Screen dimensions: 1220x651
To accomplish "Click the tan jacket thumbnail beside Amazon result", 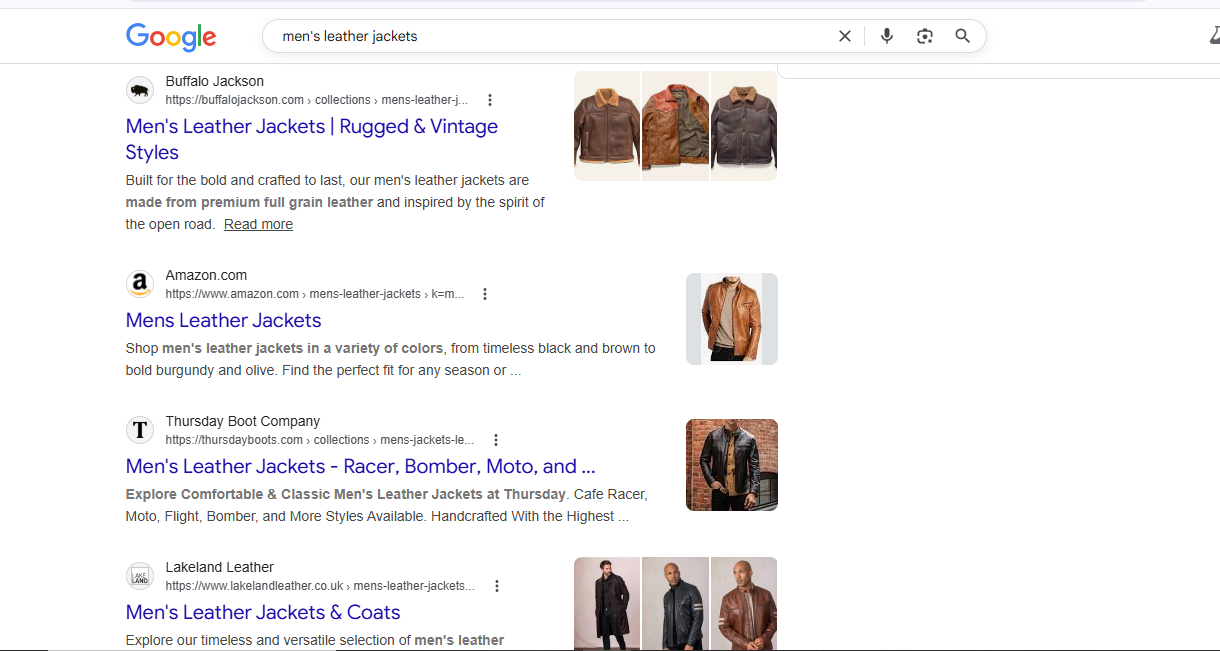I will pos(731,318).
